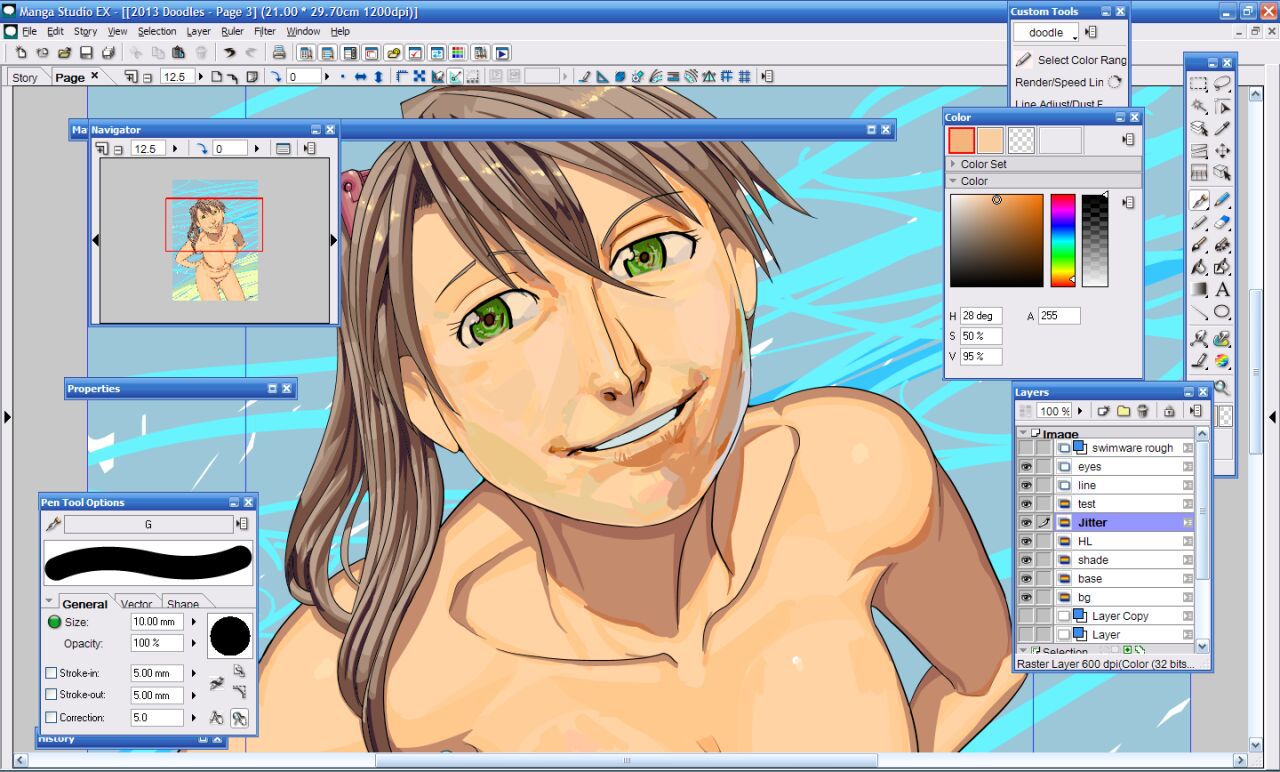Toggle visibility of the shade layer
The width and height of the screenshot is (1280, 772).
(x=1025, y=560)
